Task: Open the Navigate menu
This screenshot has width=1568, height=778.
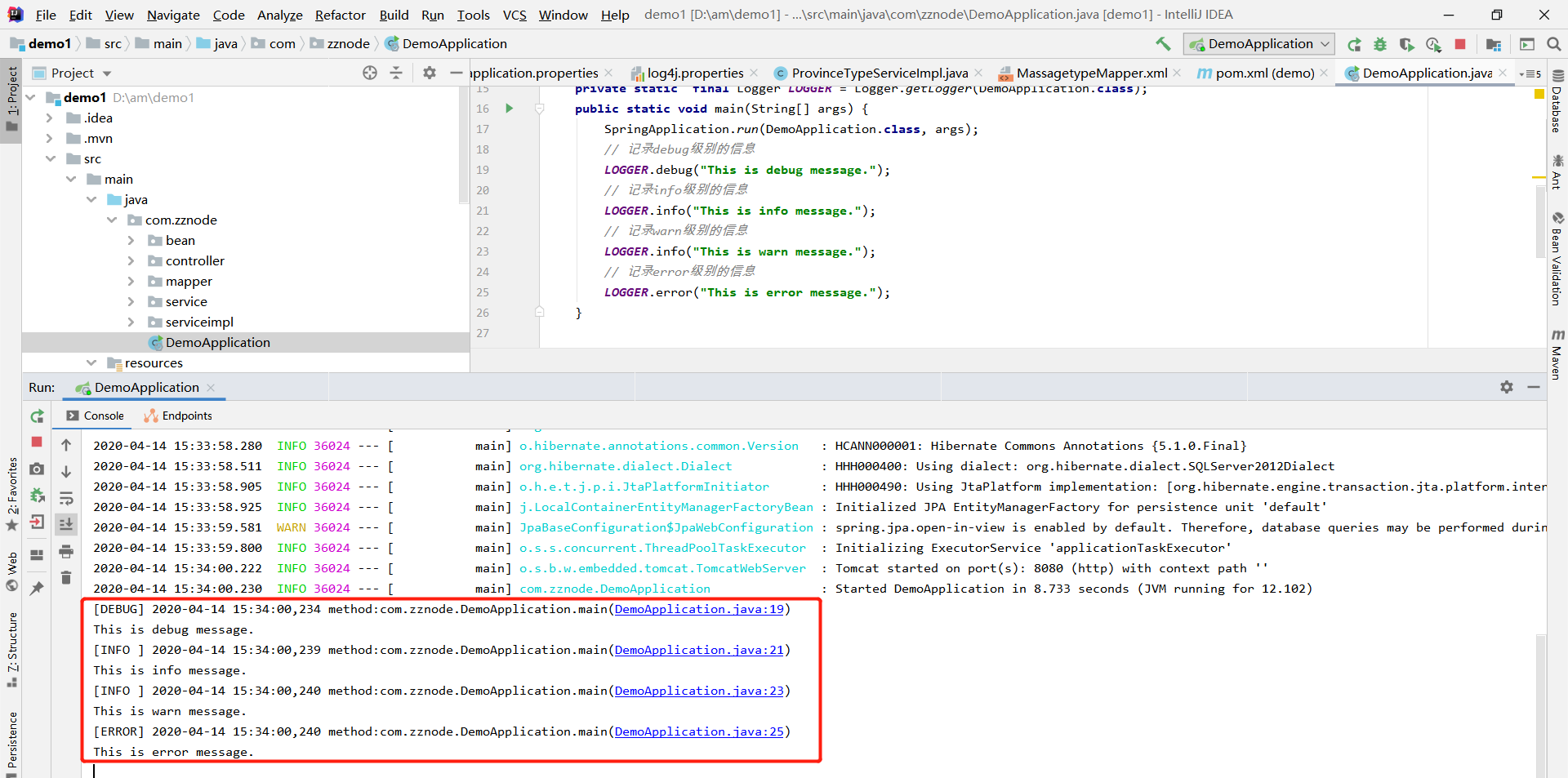Action: 173,15
